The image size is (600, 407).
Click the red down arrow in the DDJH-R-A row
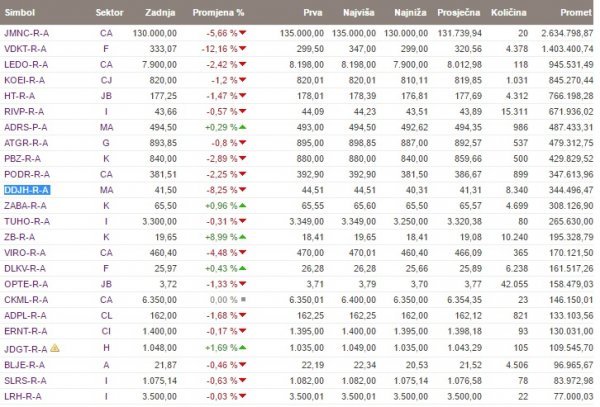pos(242,190)
